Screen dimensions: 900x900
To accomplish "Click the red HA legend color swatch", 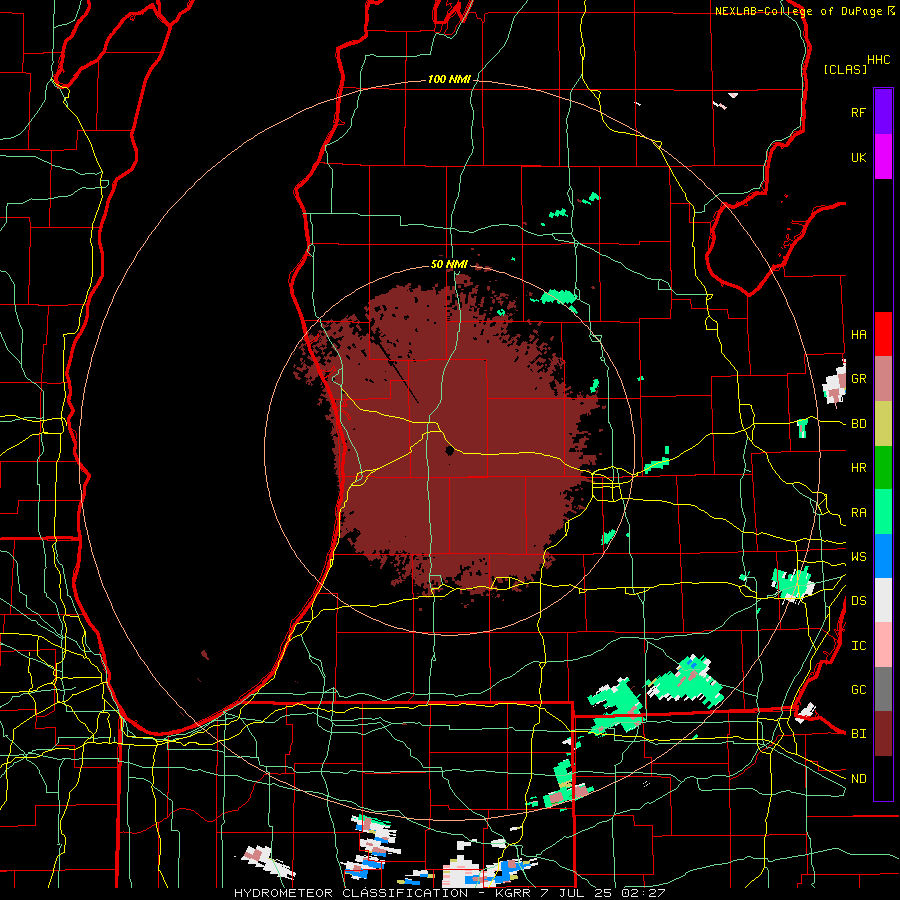I will pyautogui.click(x=883, y=334).
